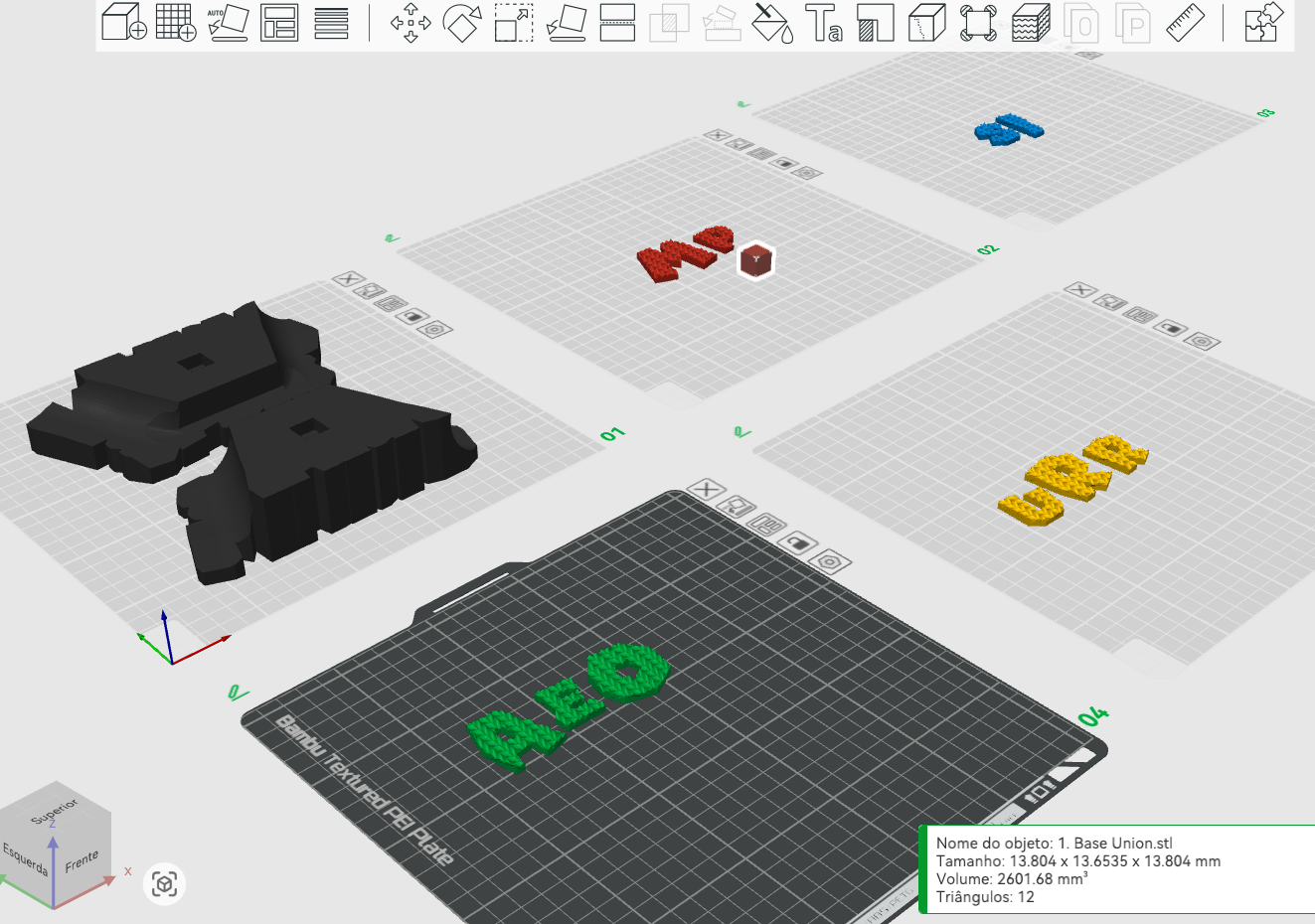Toggle lock on yellow URR plate
This screenshot has height=924, width=1315.
coord(1170,328)
